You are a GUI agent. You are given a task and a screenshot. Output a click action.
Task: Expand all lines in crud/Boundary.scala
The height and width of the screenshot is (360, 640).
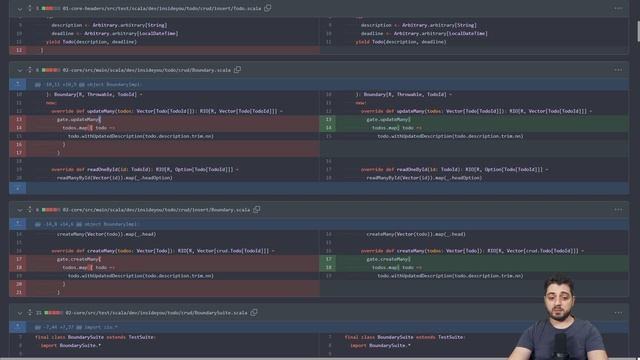pyautogui.click(x=29, y=70)
